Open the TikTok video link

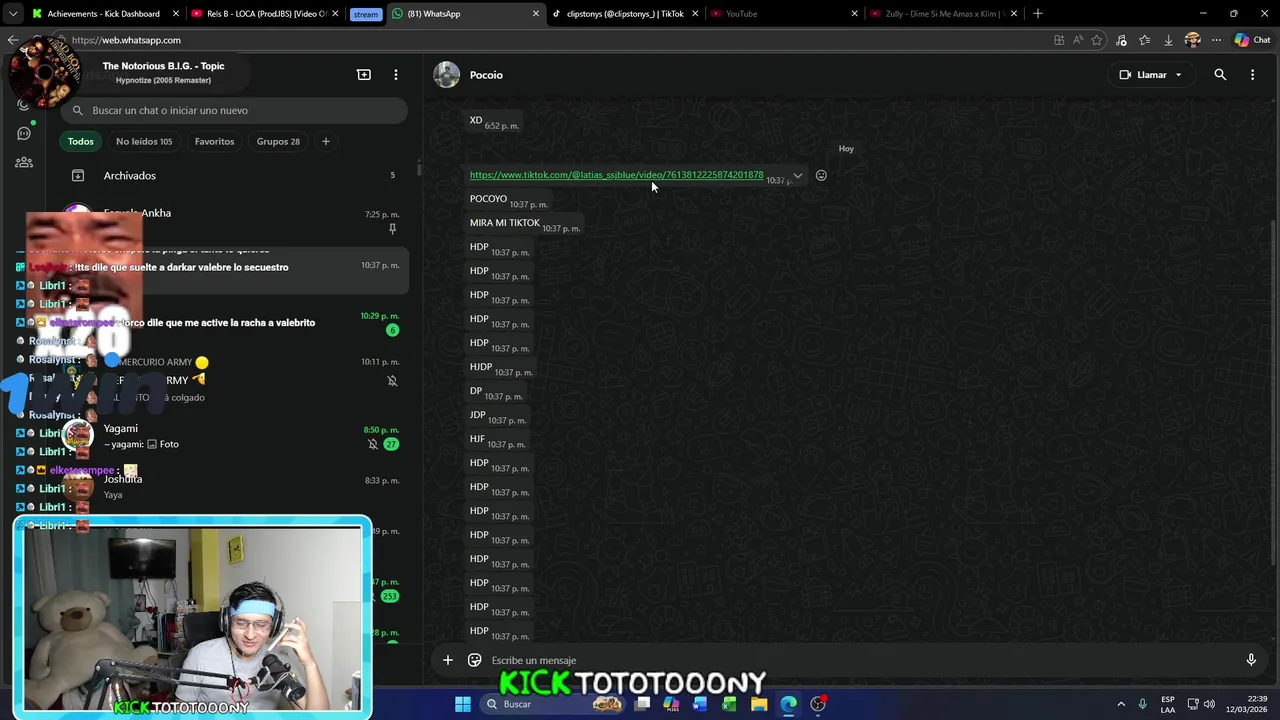point(616,175)
